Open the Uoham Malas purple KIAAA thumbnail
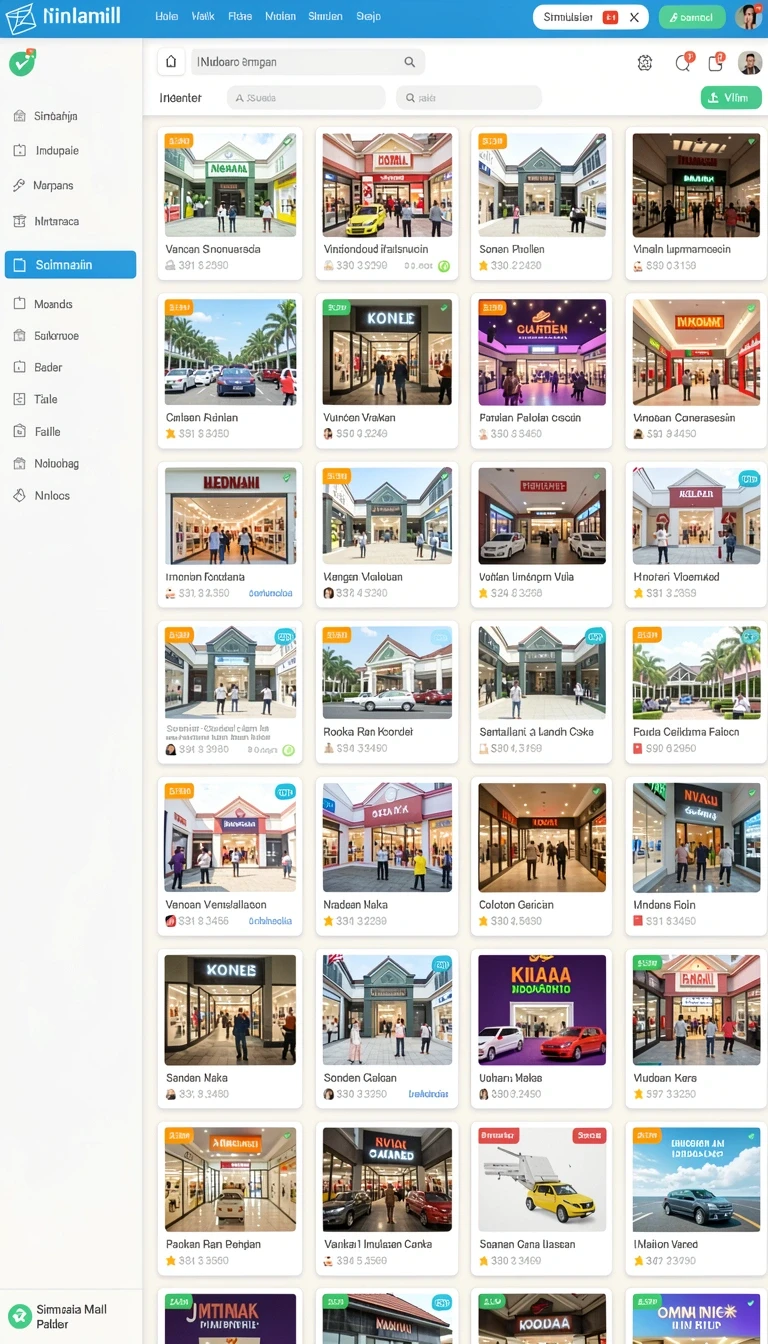The width and height of the screenshot is (768, 1344). (x=542, y=1009)
